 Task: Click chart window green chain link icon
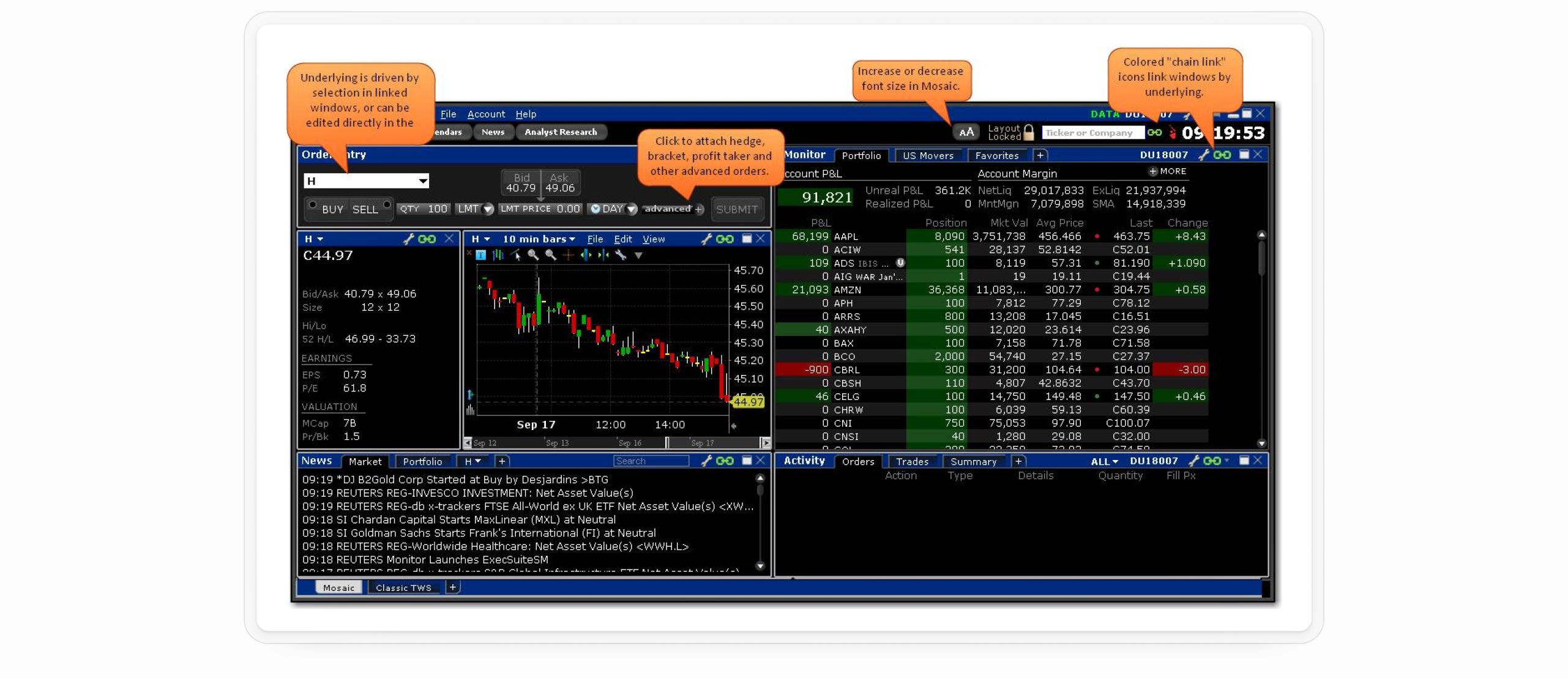click(725, 239)
